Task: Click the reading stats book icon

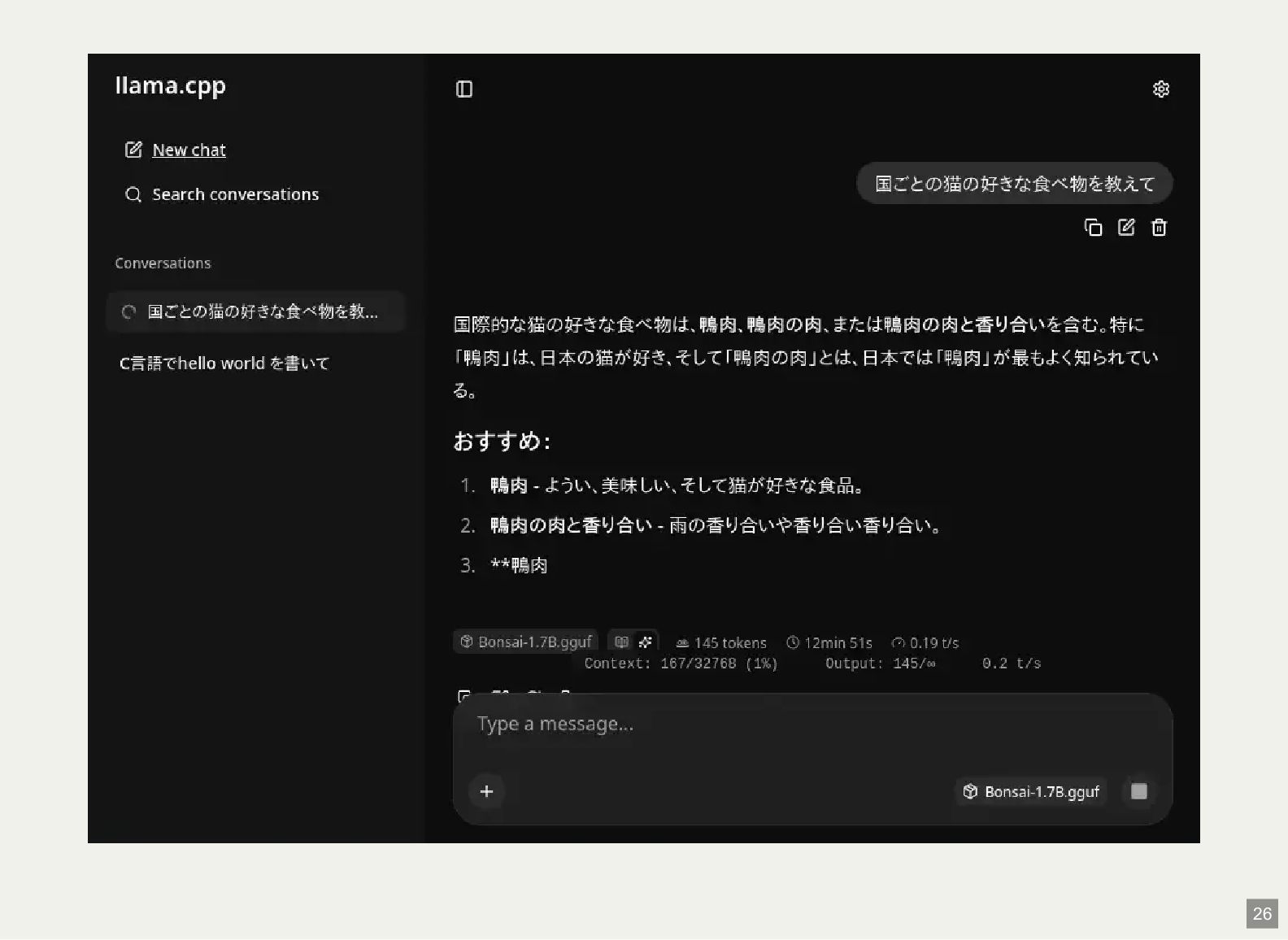Action: pyautogui.click(x=622, y=642)
